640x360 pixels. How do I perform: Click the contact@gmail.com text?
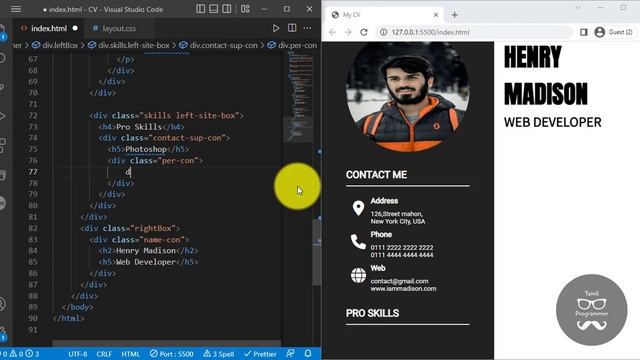point(400,281)
